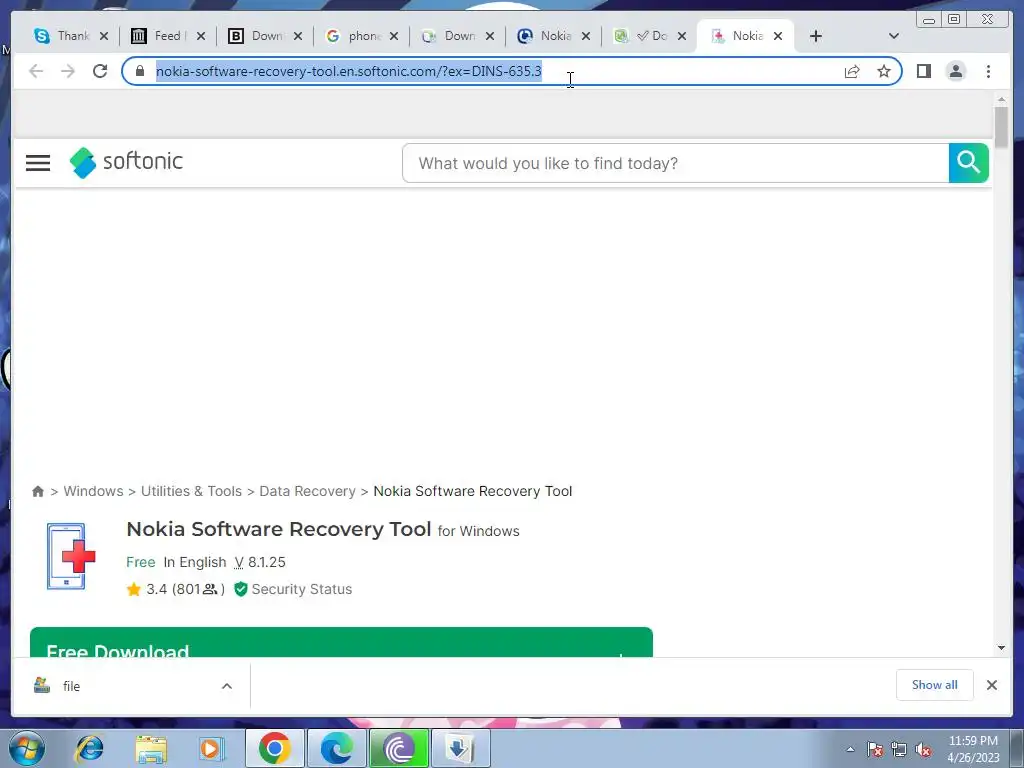Go to the home breadcrumb icon
This screenshot has height=768, width=1024.
pos(38,491)
